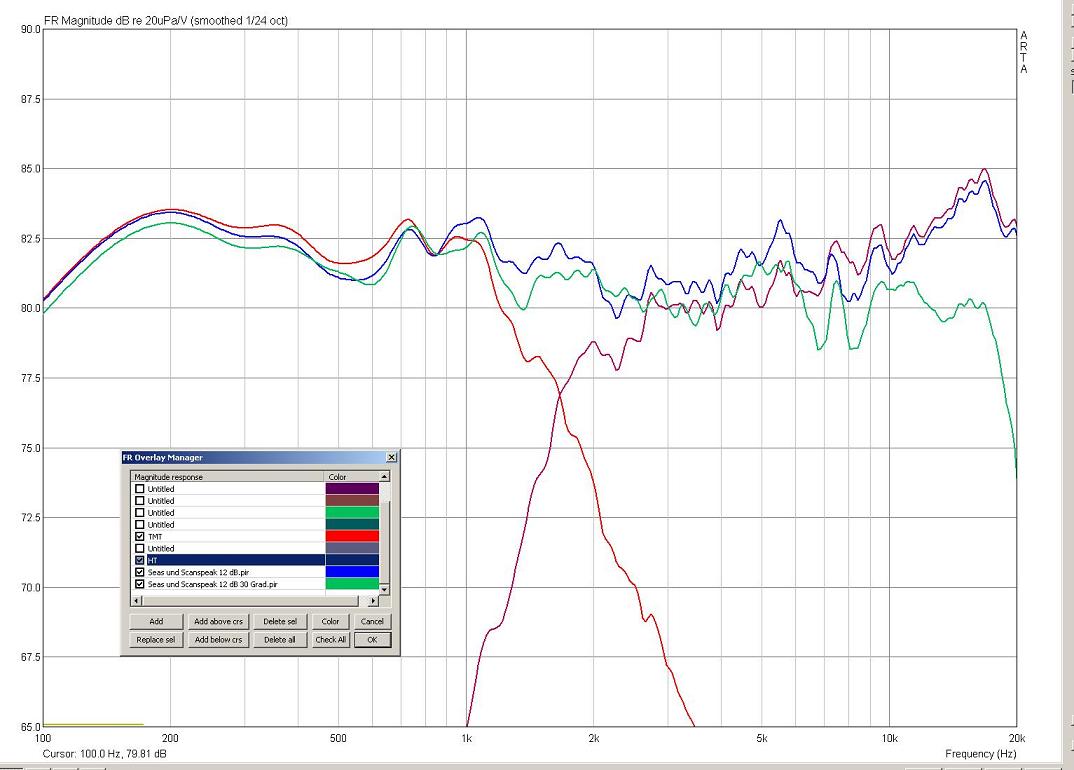Disable the Seas und Scanspeak 12 dB.pir overlay
Screen dimensions: 1074x770
[x=140, y=573]
